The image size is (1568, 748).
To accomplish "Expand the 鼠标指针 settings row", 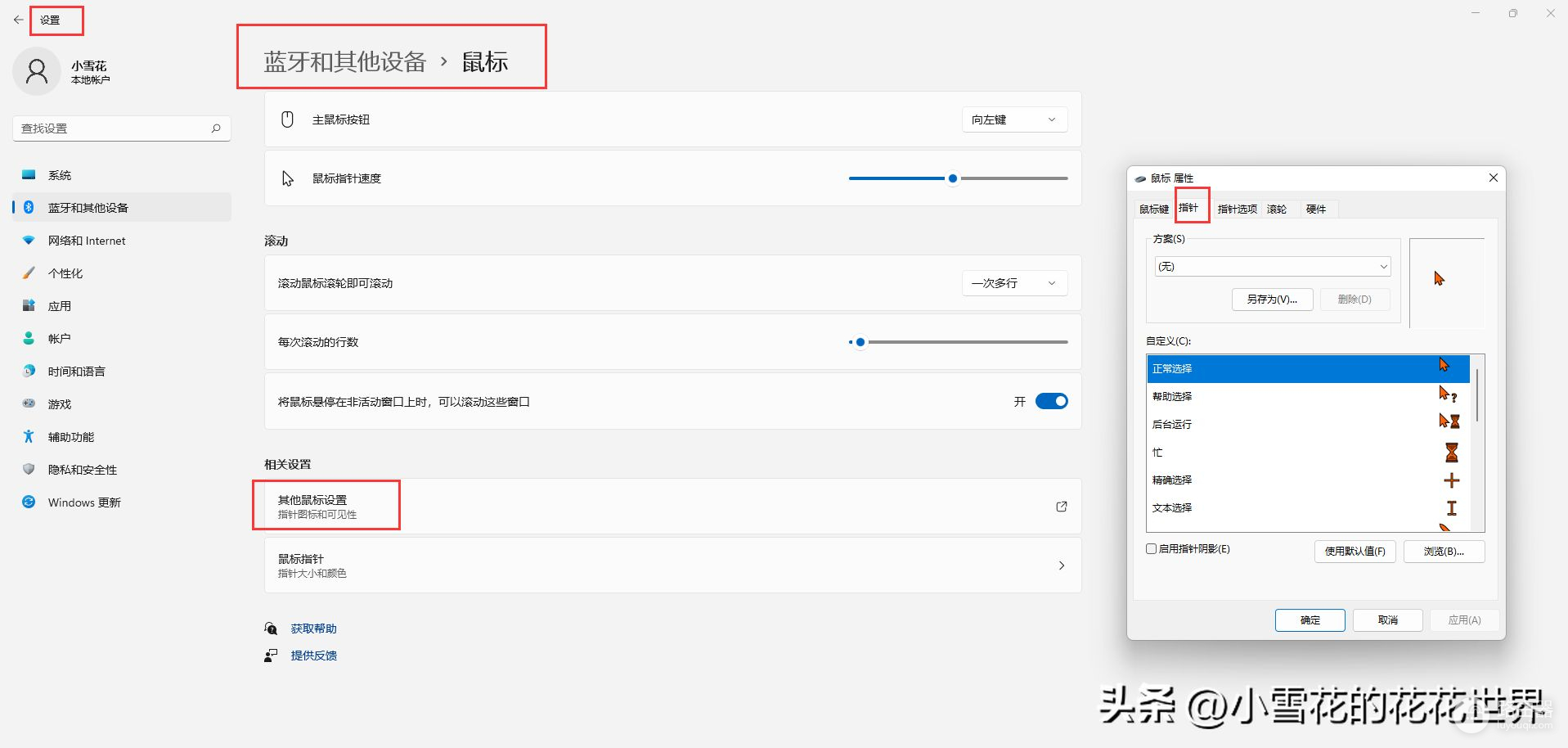I will (673, 566).
